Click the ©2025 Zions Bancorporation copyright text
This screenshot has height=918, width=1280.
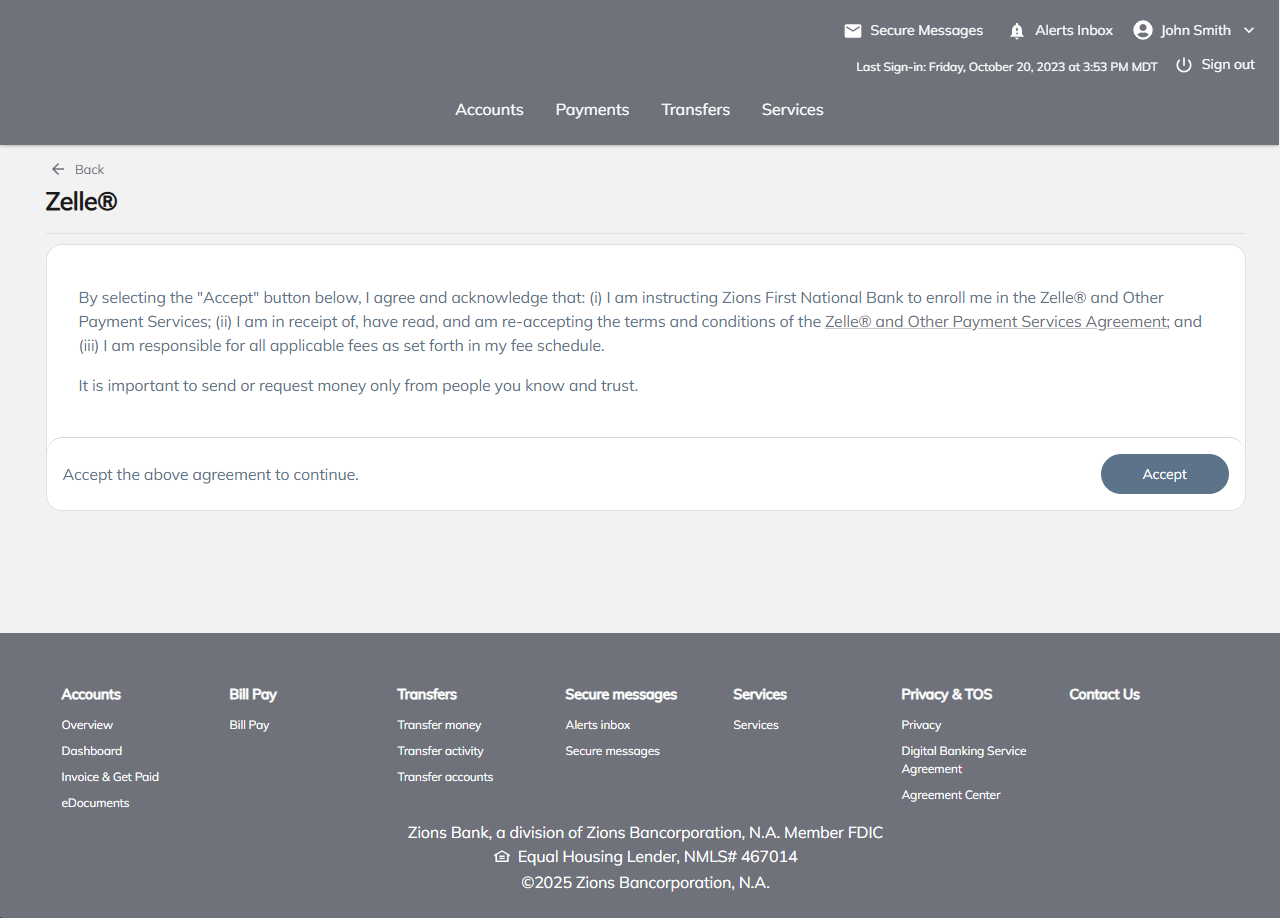point(645,882)
